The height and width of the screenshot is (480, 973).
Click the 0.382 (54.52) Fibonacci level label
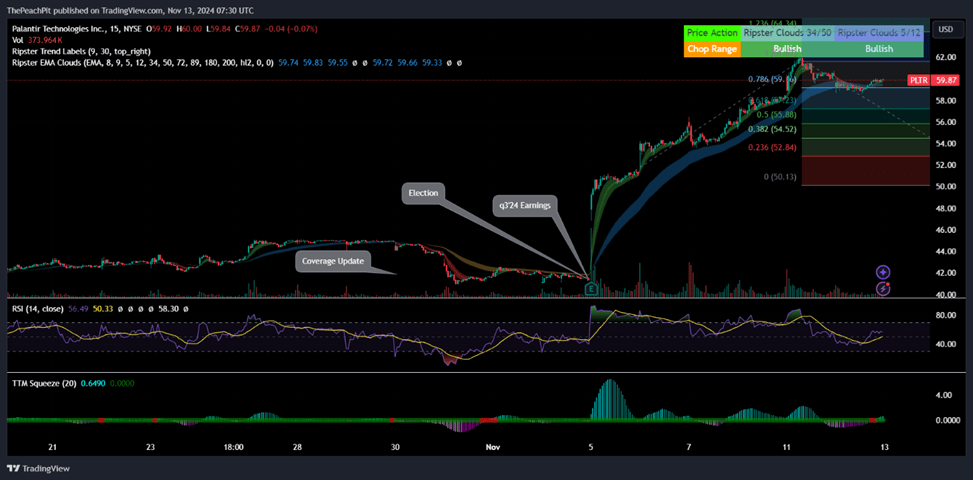[772, 129]
